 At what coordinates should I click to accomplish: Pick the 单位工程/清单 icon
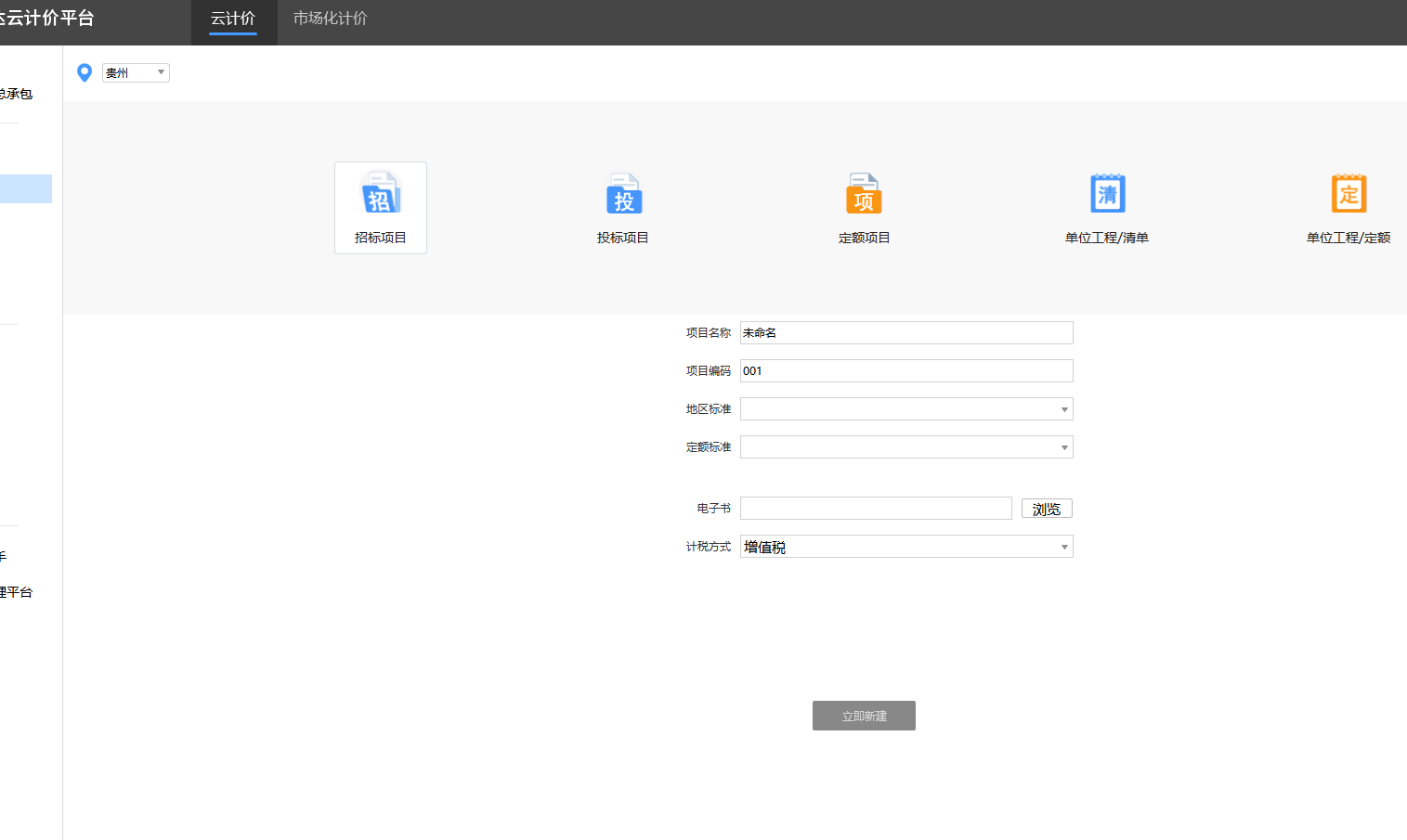[x=1107, y=193]
